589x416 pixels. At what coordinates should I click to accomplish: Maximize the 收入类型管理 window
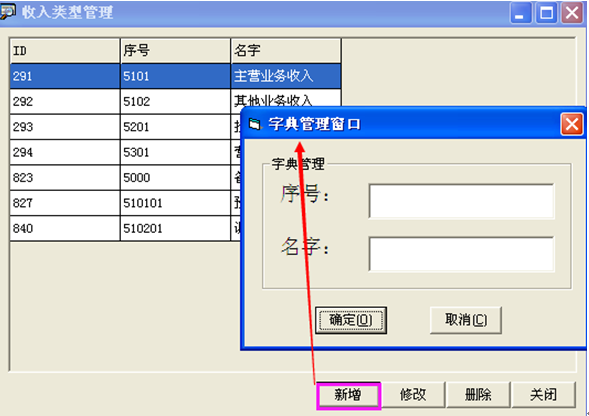point(546,13)
